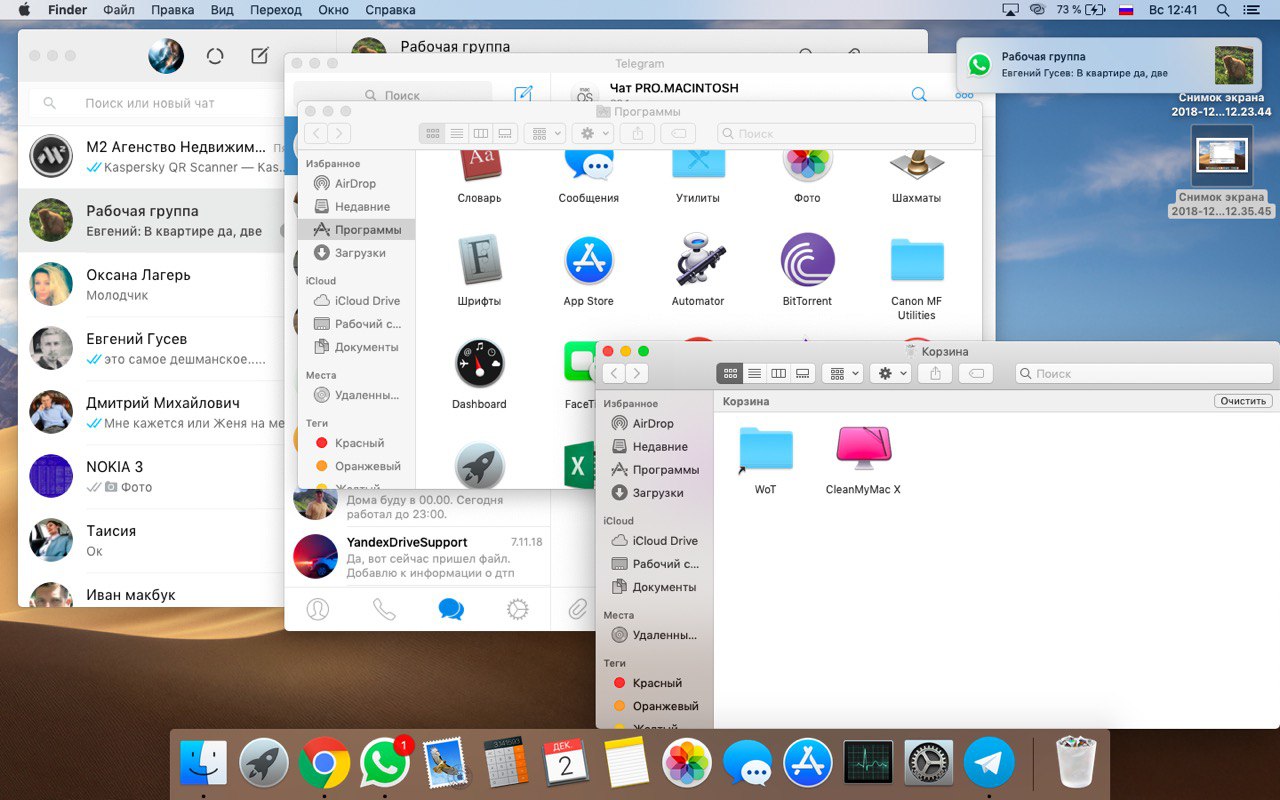Click back arrow in Trash window
1280x800 pixels.
coord(615,373)
